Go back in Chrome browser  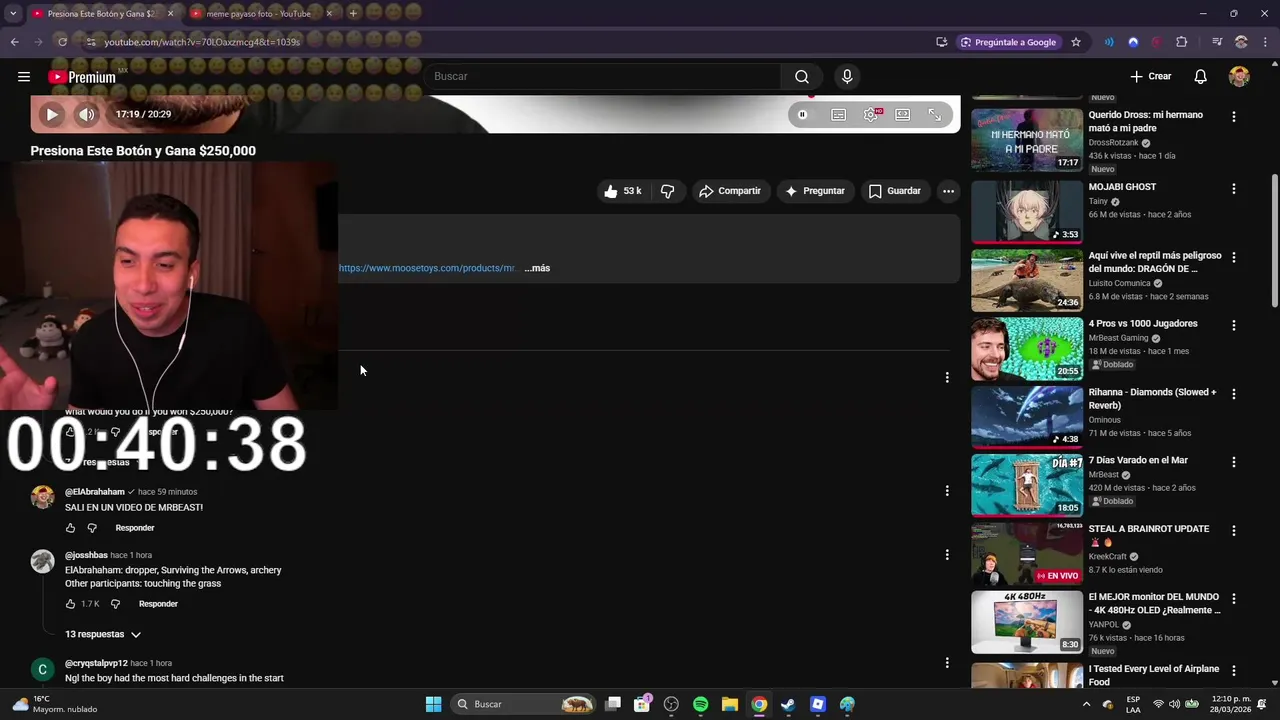[x=14, y=42]
